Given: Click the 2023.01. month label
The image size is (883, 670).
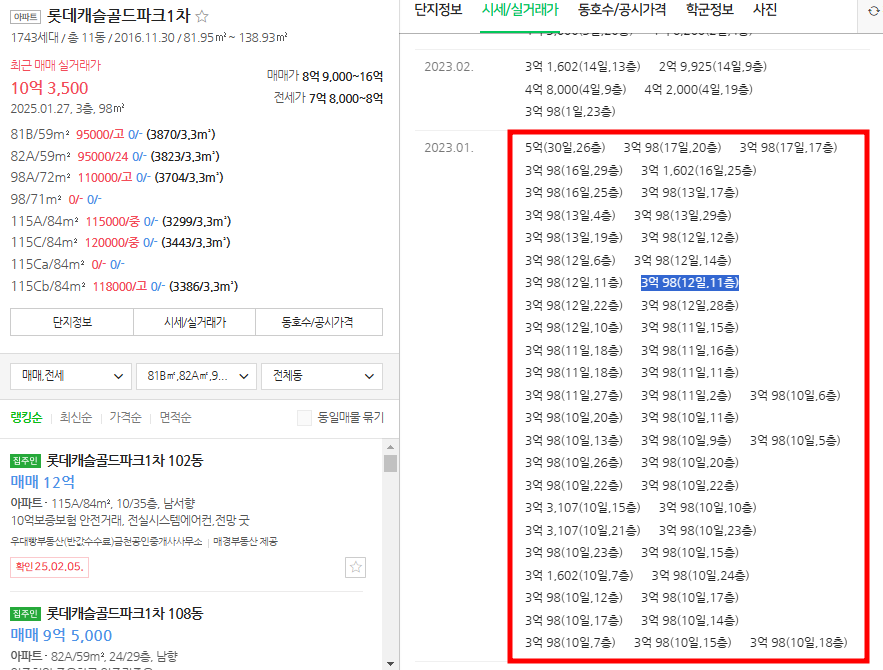Looking at the screenshot, I should [x=449, y=148].
